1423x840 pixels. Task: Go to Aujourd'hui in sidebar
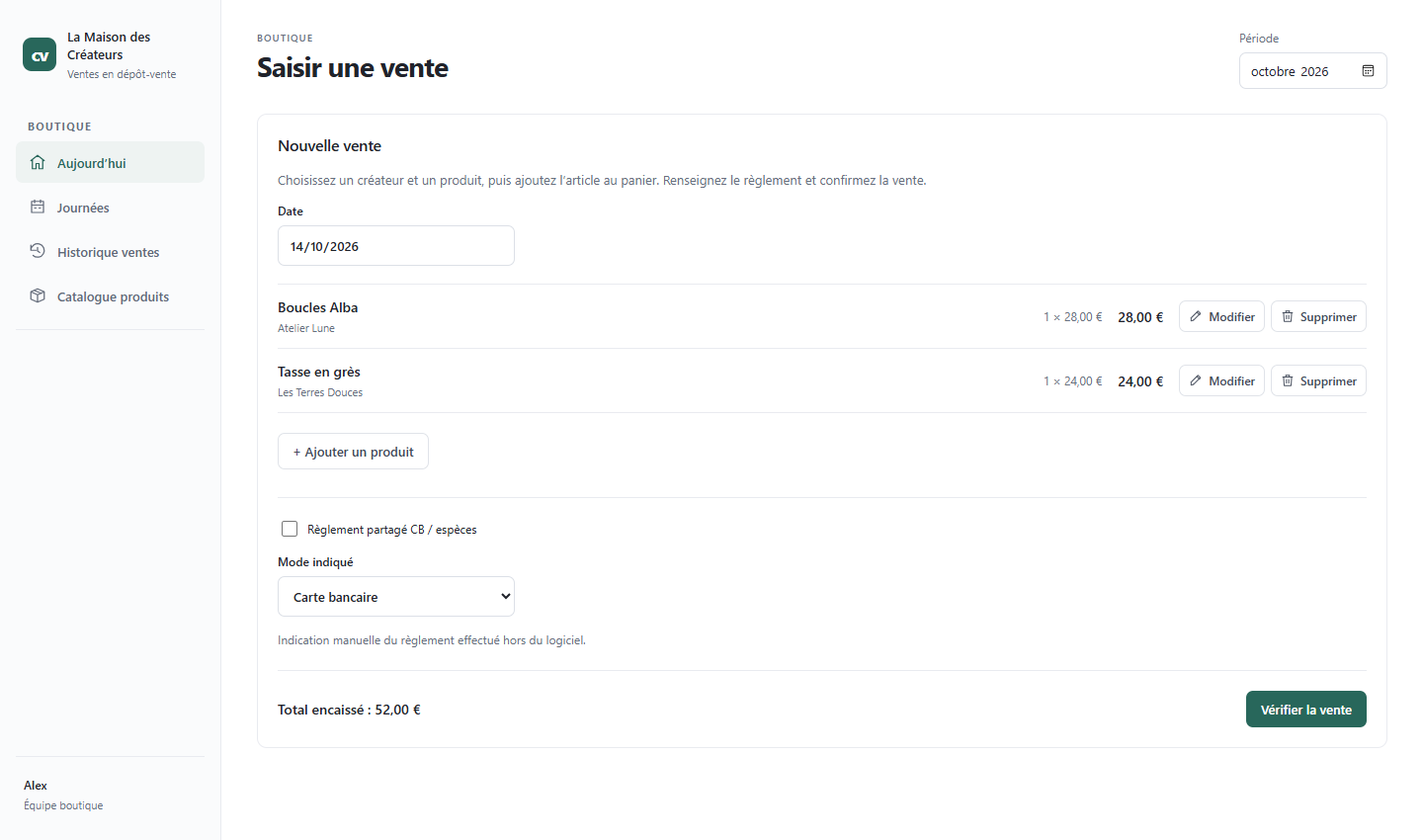[110, 162]
